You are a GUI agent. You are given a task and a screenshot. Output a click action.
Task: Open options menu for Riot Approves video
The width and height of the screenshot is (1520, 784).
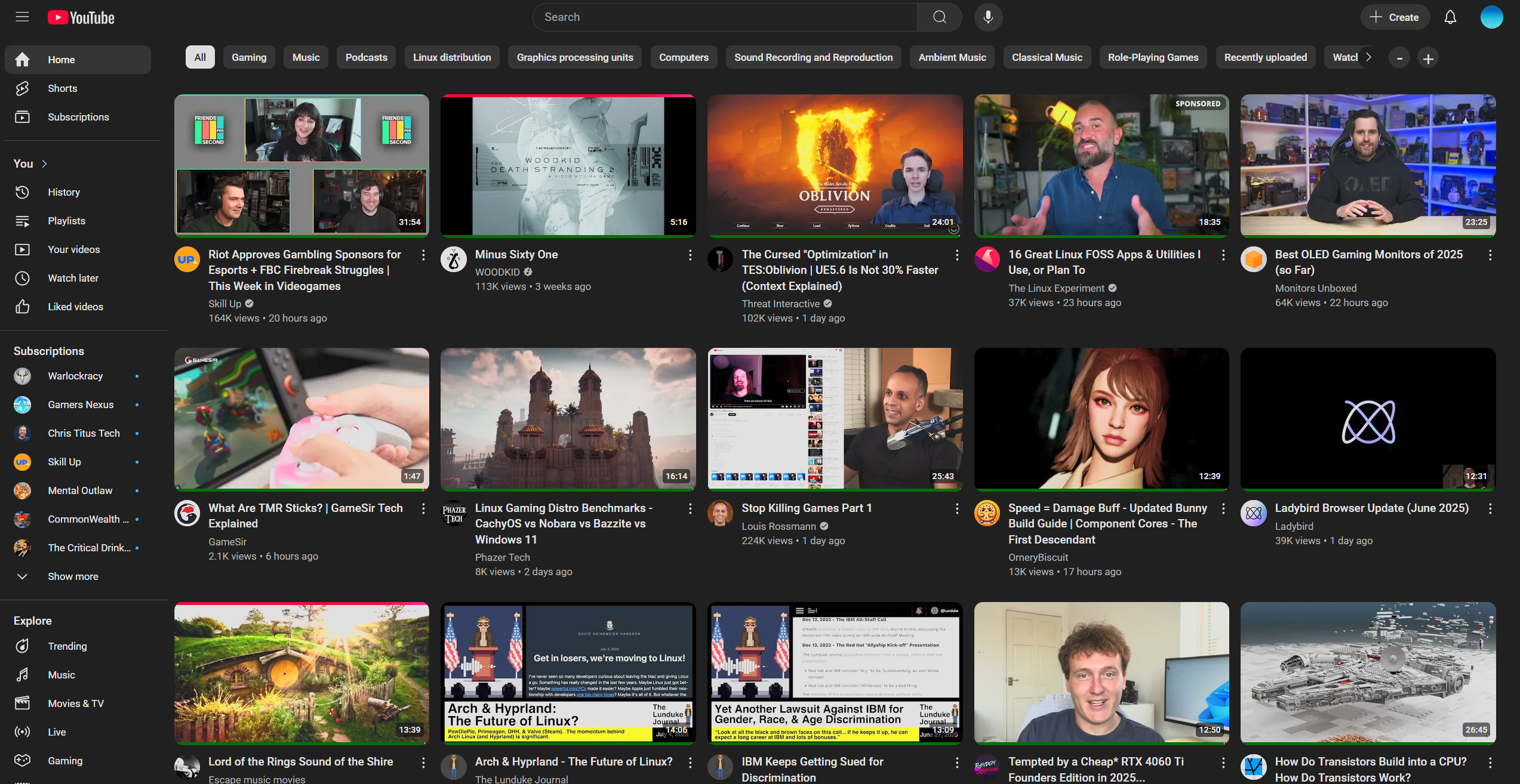point(423,255)
